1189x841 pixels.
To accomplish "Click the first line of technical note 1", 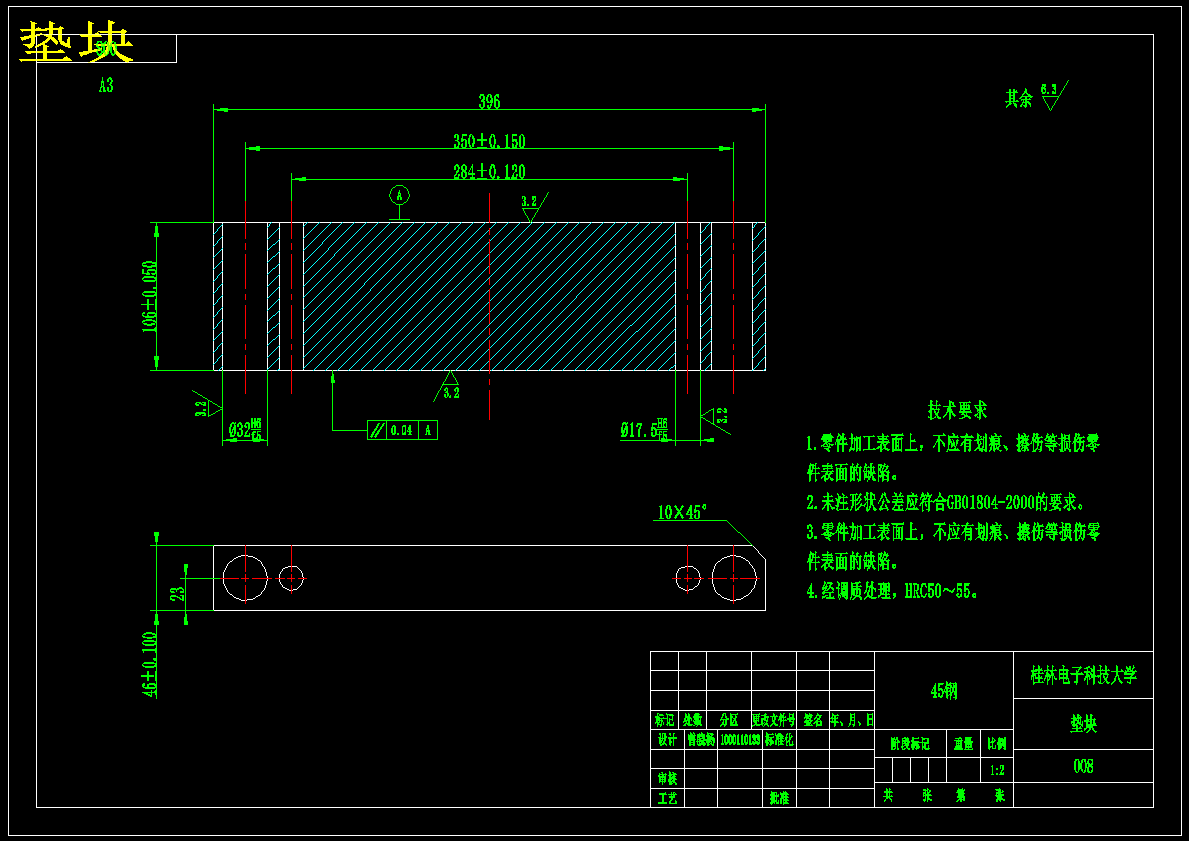I will pos(953,444).
